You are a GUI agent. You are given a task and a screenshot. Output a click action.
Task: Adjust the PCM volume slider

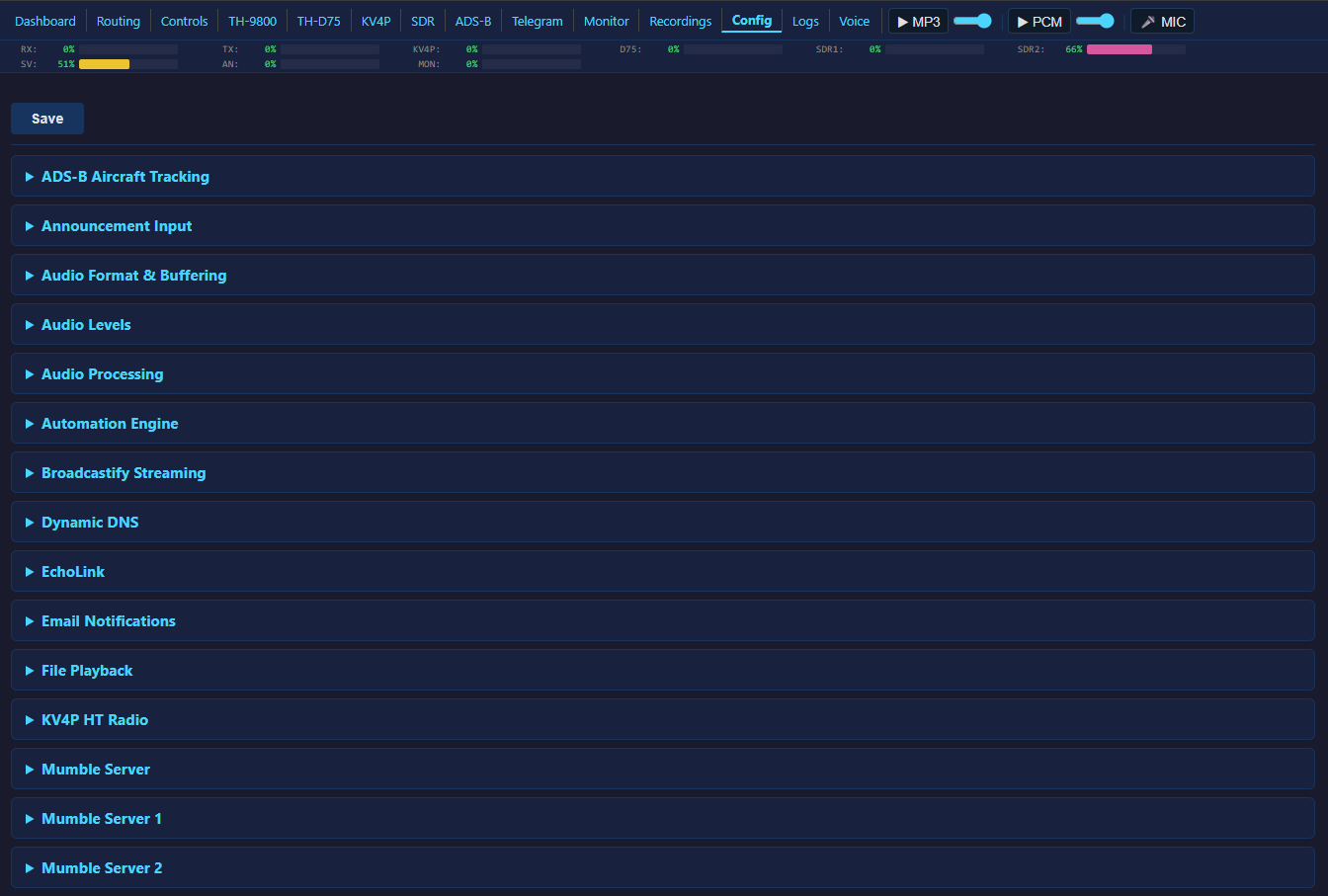tap(1095, 21)
